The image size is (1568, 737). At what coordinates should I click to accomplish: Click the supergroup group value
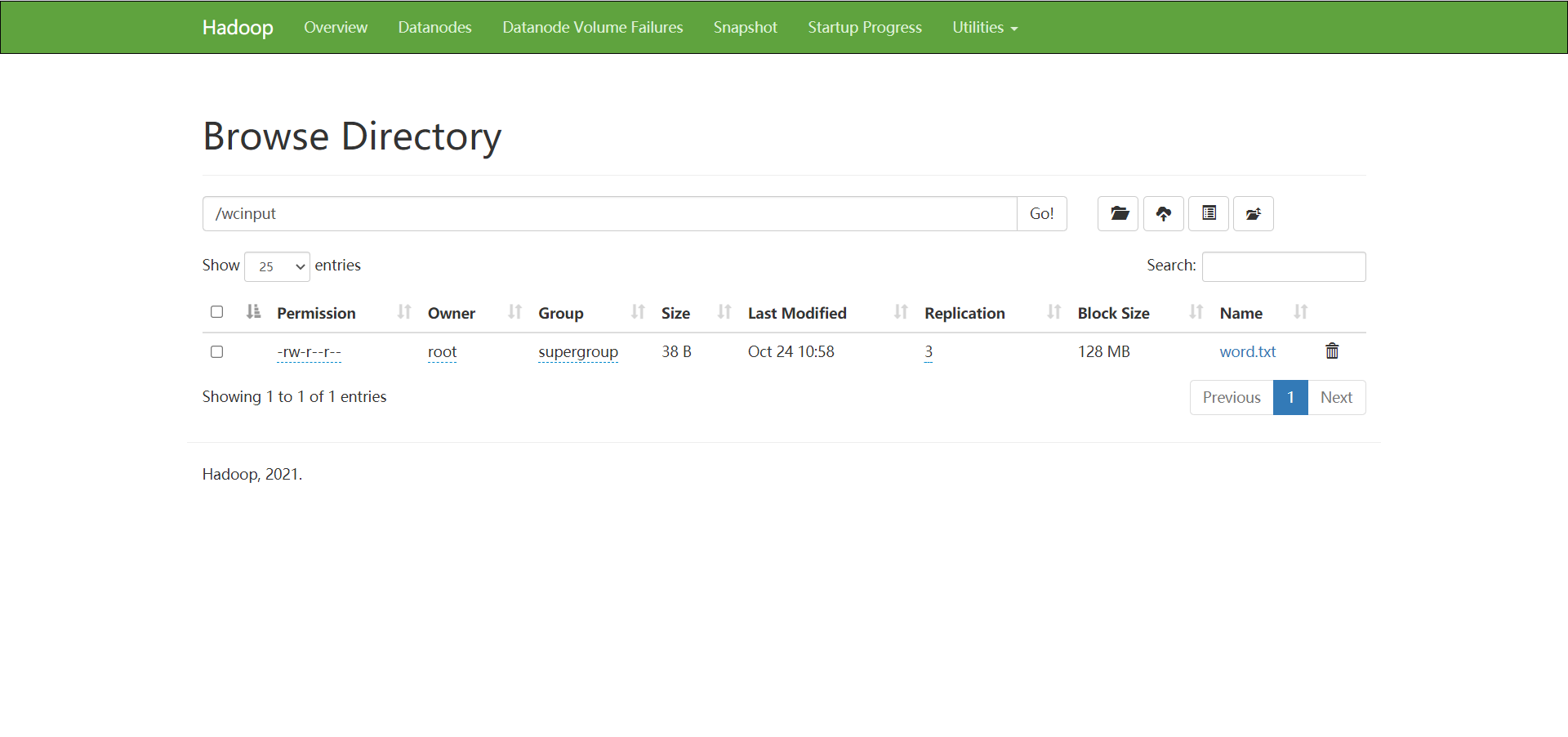[578, 352]
